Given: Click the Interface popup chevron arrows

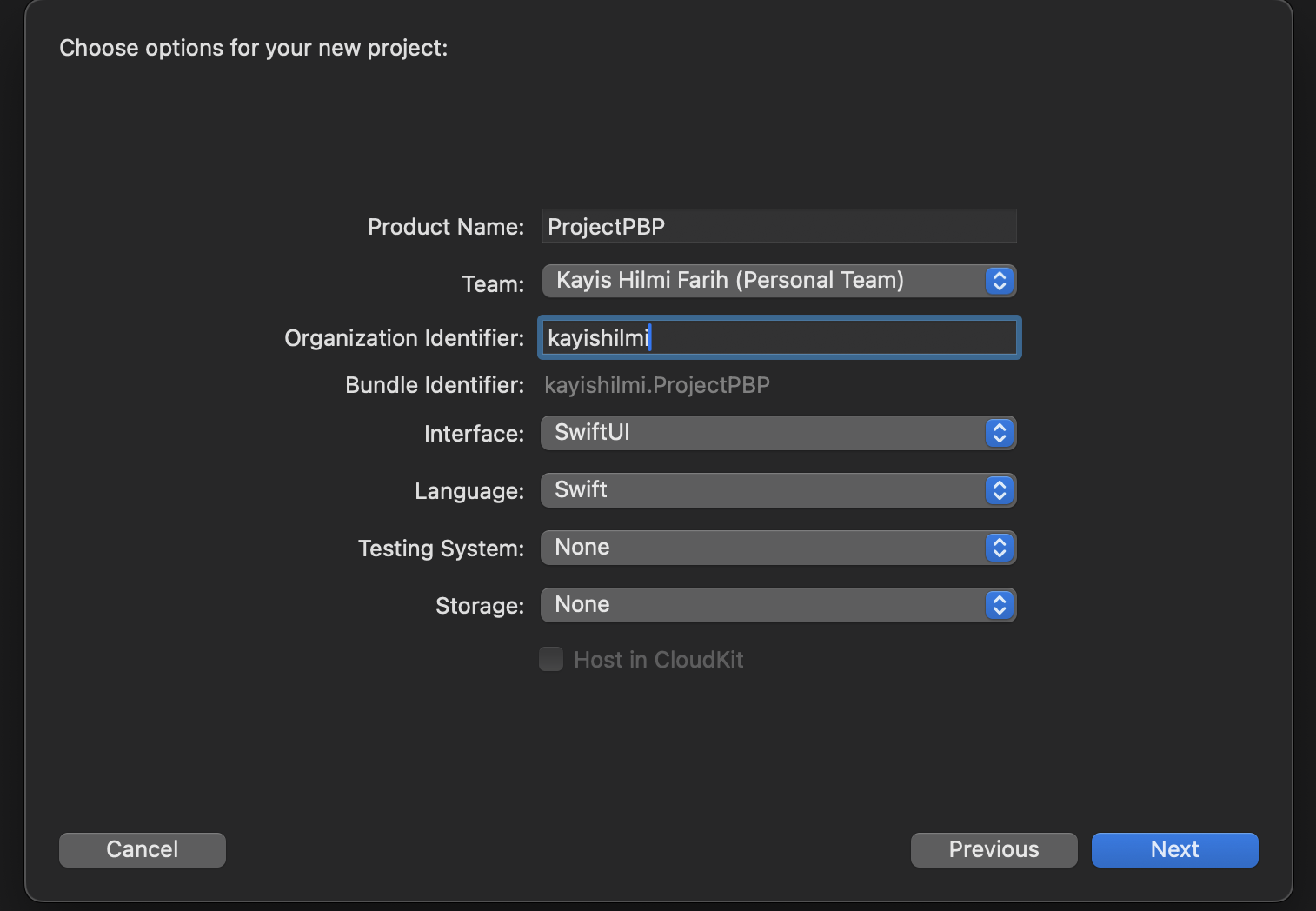Looking at the screenshot, I should pos(1000,433).
